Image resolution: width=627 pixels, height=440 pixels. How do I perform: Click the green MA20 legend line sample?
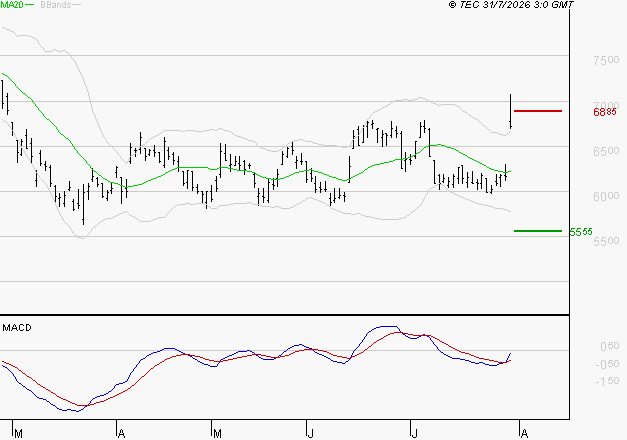[x=30, y=5]
